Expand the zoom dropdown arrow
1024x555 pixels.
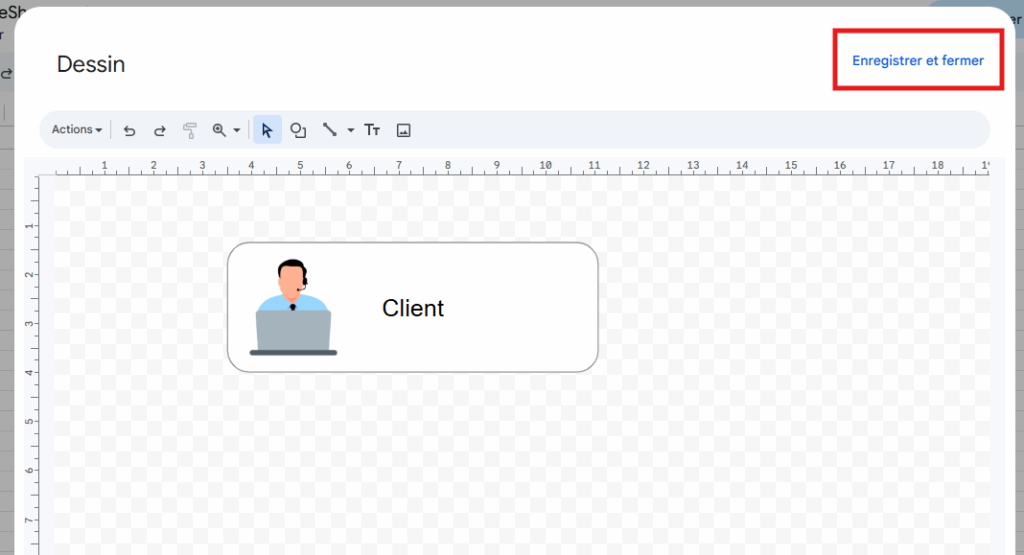pos(236,130)
